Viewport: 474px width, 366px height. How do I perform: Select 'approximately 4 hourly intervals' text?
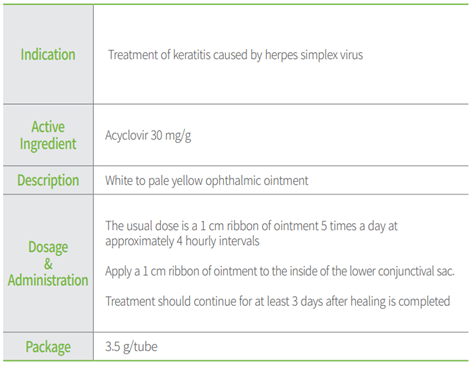[182, 241]
